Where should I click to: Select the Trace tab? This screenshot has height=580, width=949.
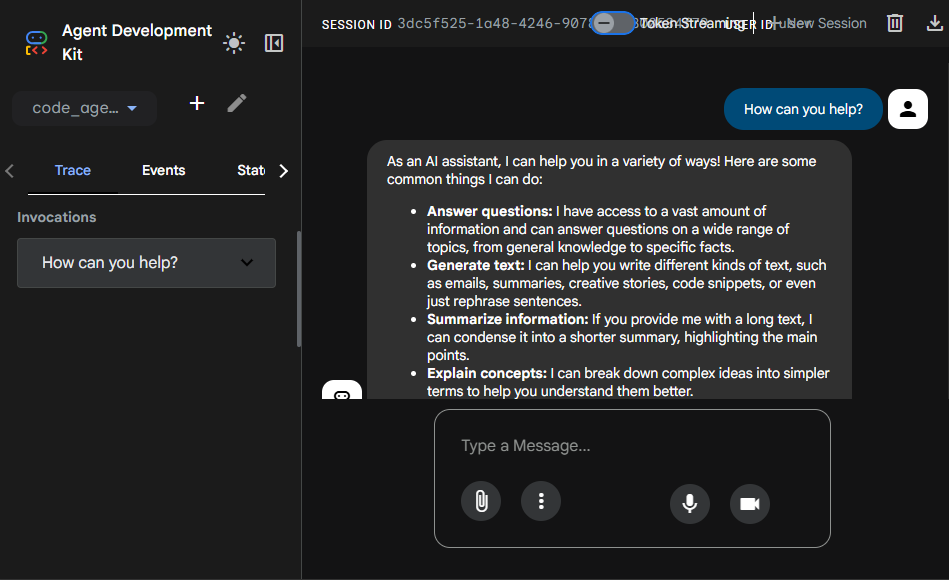click(x=73, y=170)
